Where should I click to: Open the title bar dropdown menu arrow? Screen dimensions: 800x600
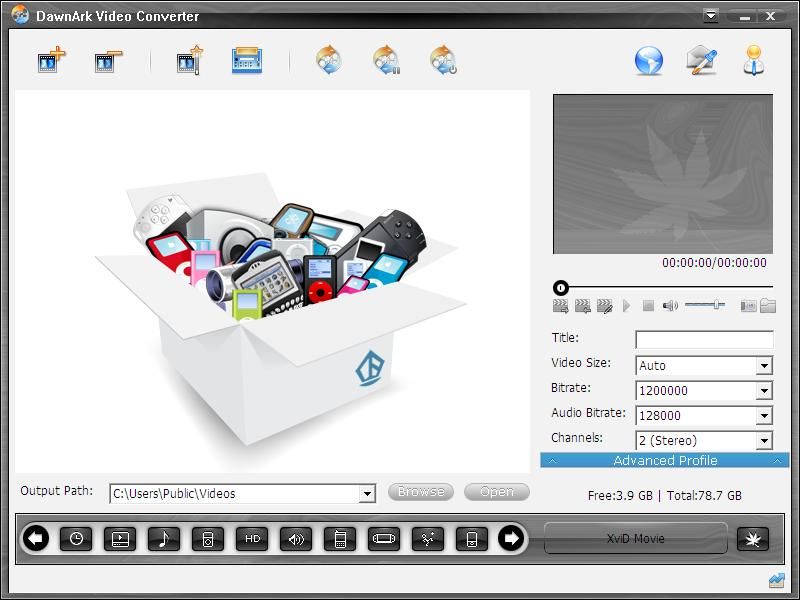click(x=711, y=16)
